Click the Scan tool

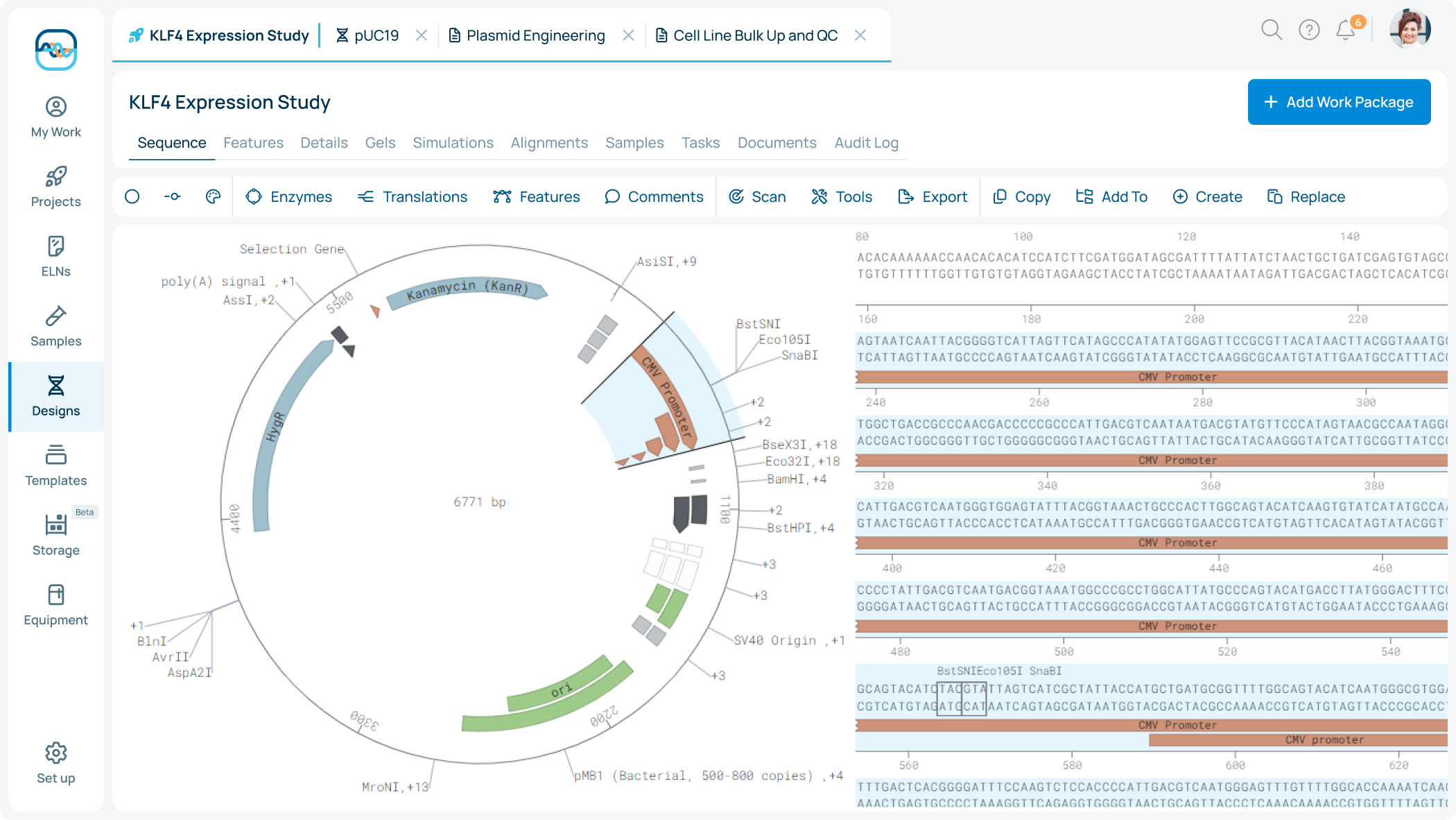click(x=757, y=197)
